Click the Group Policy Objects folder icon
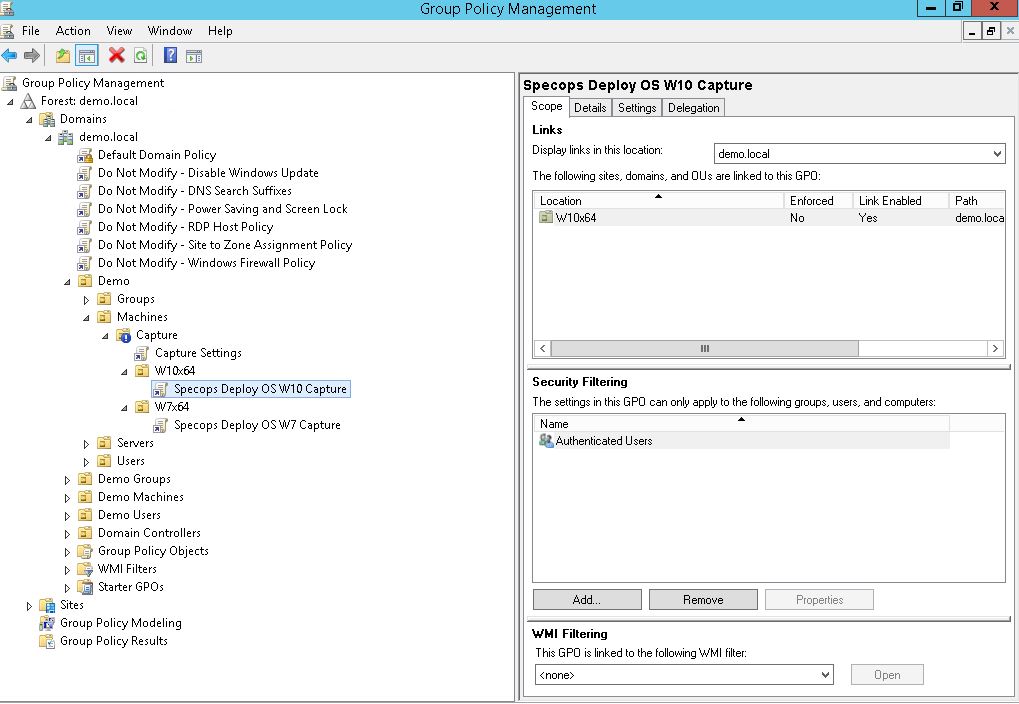 (x=84, y=551)
